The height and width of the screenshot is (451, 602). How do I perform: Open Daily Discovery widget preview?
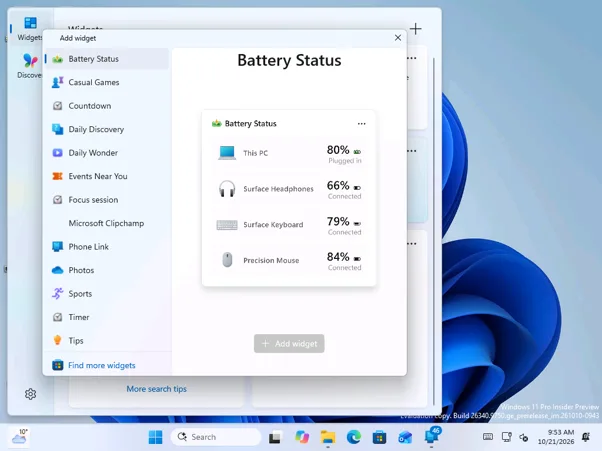click(x=107, y=129)
